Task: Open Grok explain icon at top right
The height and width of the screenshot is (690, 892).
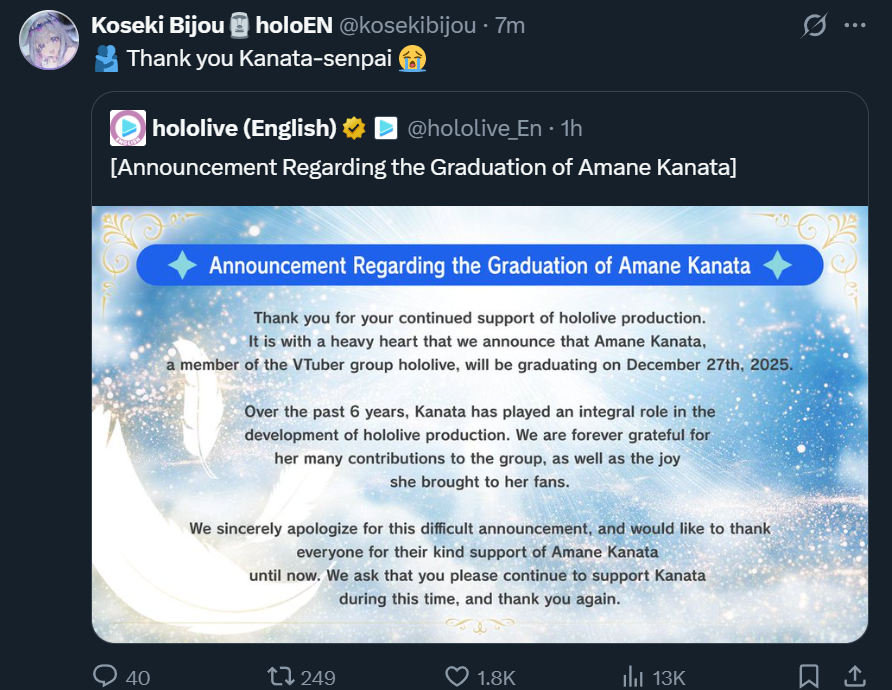Action: coord(814,26)
